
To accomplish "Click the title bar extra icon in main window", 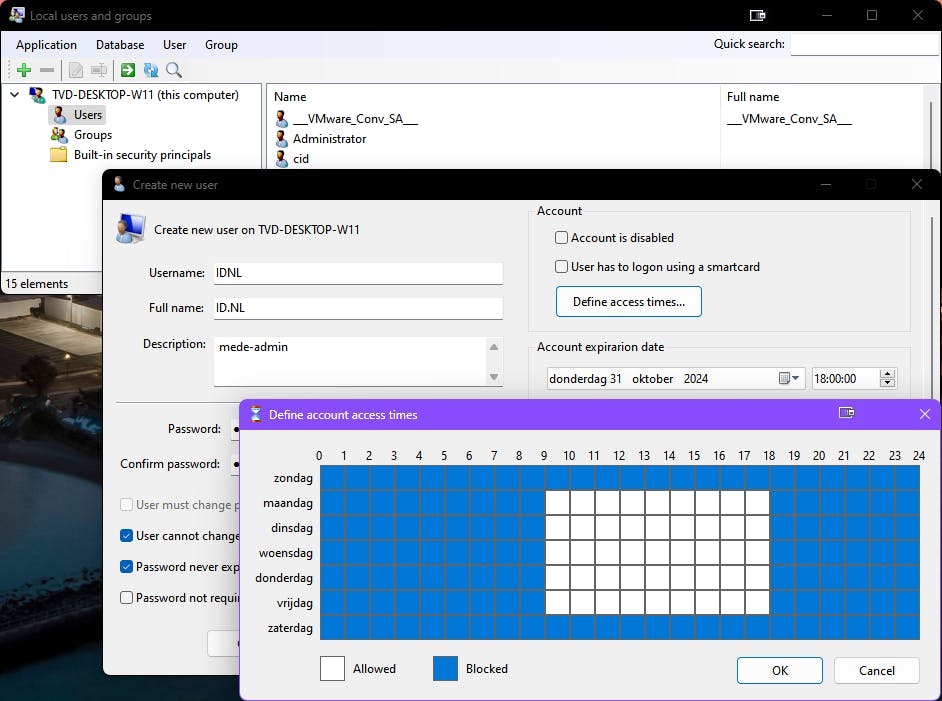I will (x=758, y=15).
